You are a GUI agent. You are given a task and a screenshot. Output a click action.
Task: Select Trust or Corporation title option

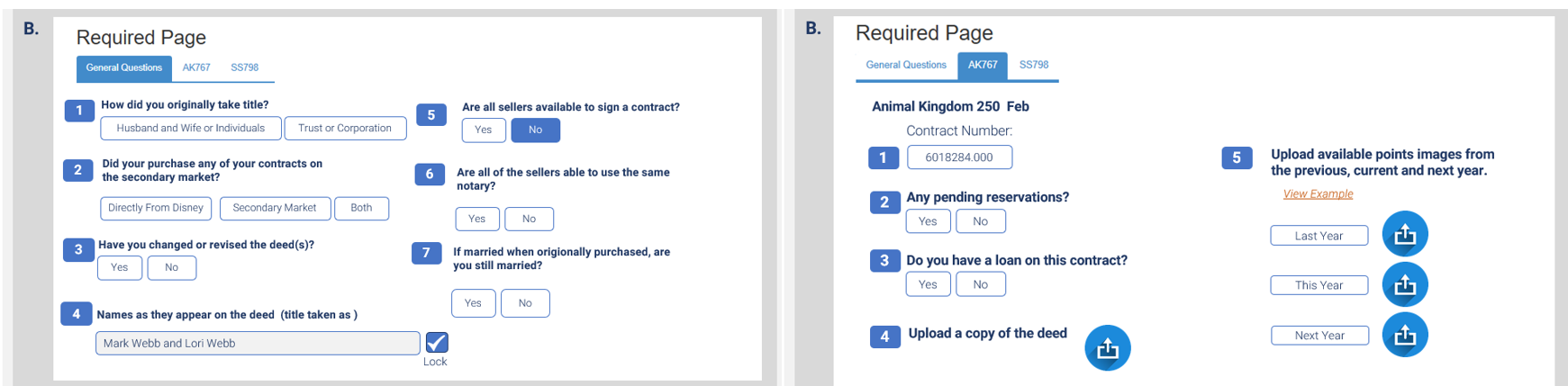[345, 129]
